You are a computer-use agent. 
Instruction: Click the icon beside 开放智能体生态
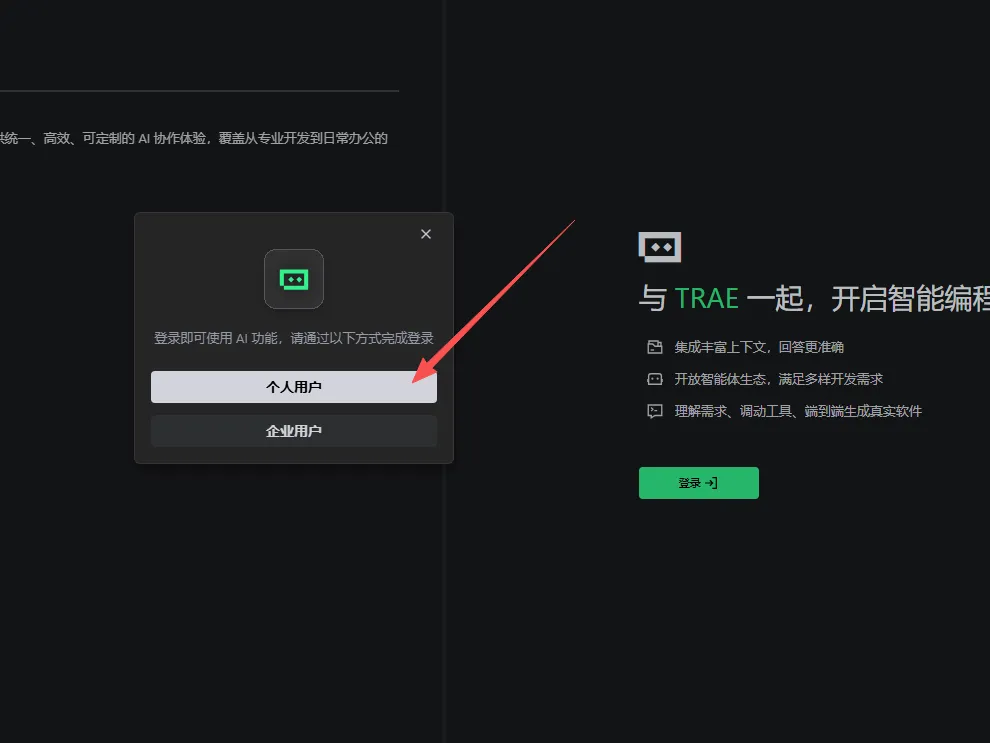pyautogui.click(x=655, y=379)
